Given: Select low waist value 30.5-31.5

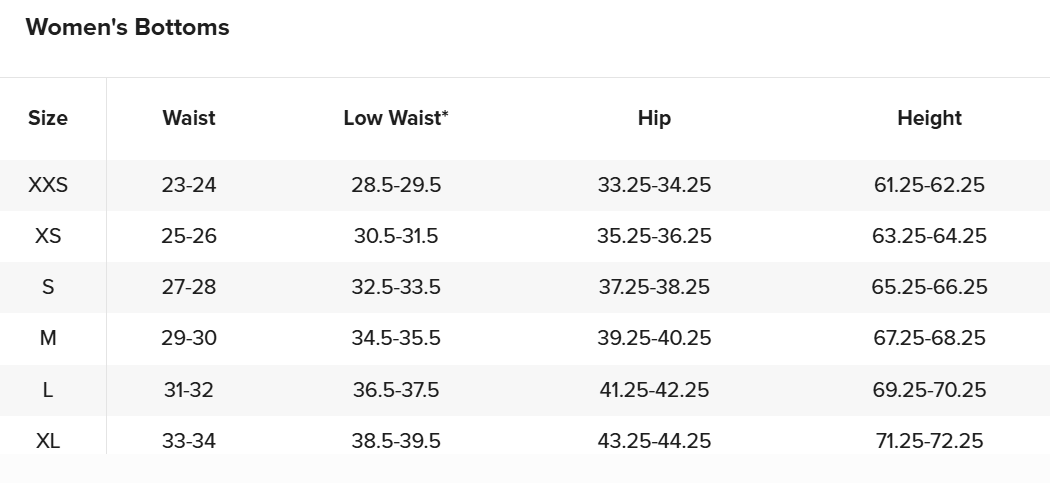Looking at the screenshot, I should (x=396, y=236).
